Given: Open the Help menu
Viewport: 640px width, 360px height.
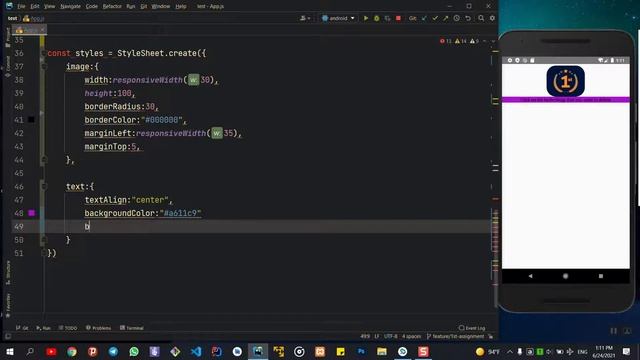Looking at the screenshot, I should coord(181,7).
